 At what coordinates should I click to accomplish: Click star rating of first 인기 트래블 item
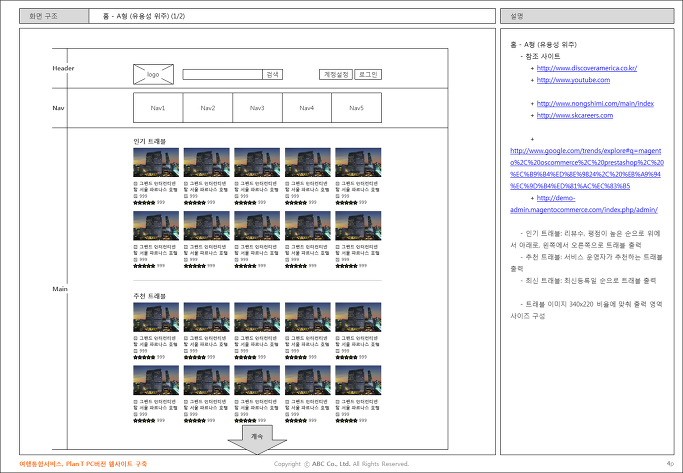point(144,203)
